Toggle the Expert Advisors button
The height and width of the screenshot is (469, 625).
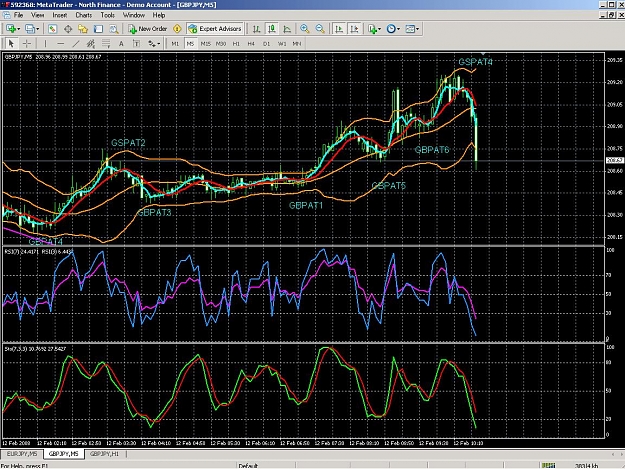click(215, 29)
